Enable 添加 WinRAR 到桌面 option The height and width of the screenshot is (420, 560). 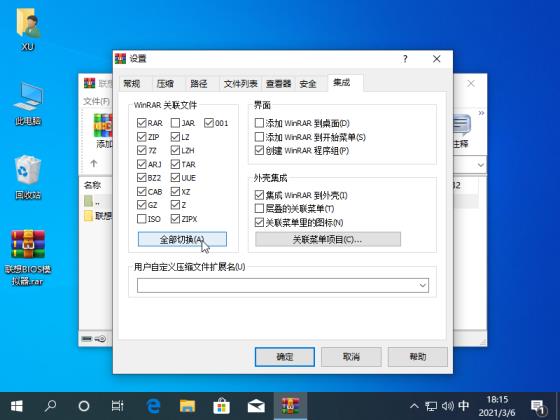point(259,123)
